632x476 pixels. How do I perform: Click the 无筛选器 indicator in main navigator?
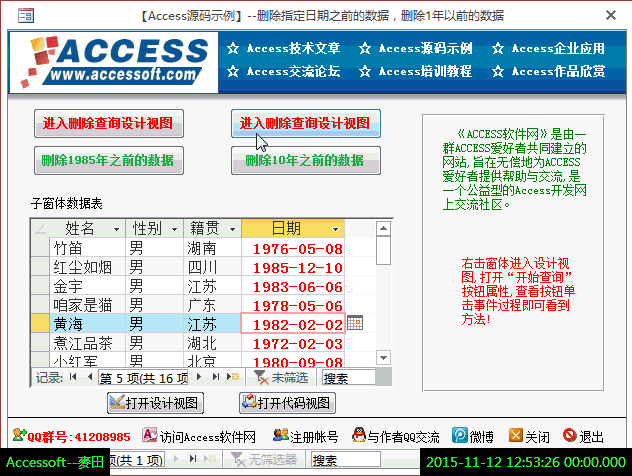(x=264, y=459)
